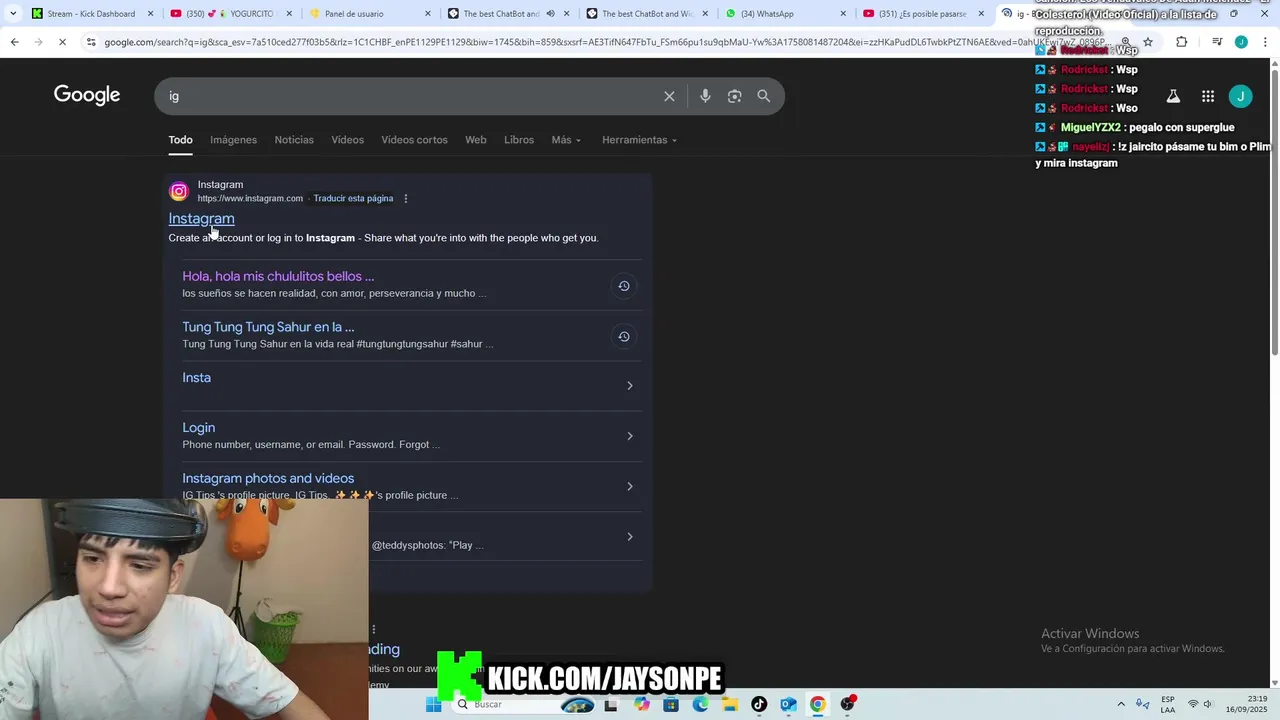Start a voice search with microphone icon
This screenshot has height=720, width=1280.
point(705,96)
